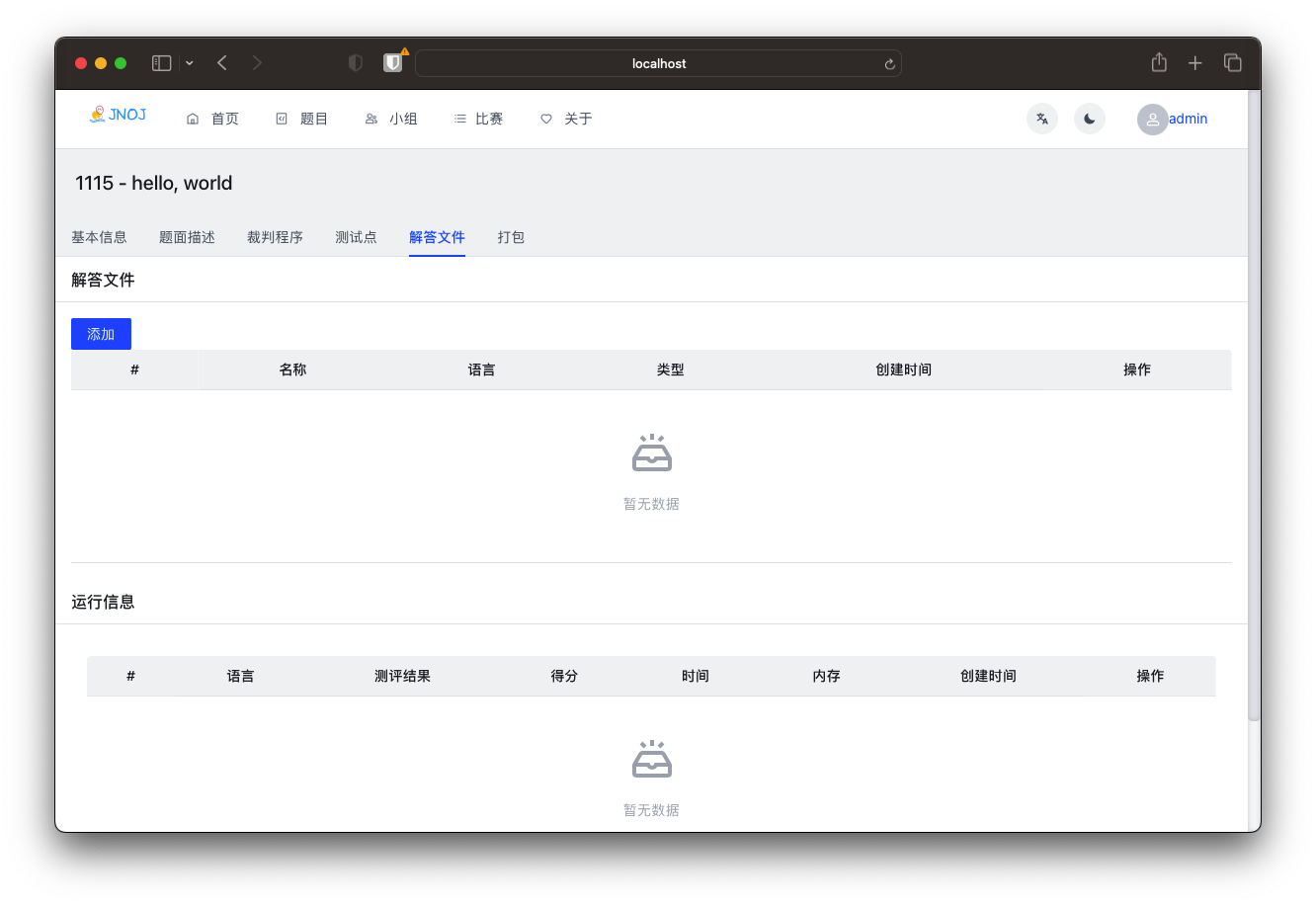Open a new tab with plus icon

point(1194,63)
